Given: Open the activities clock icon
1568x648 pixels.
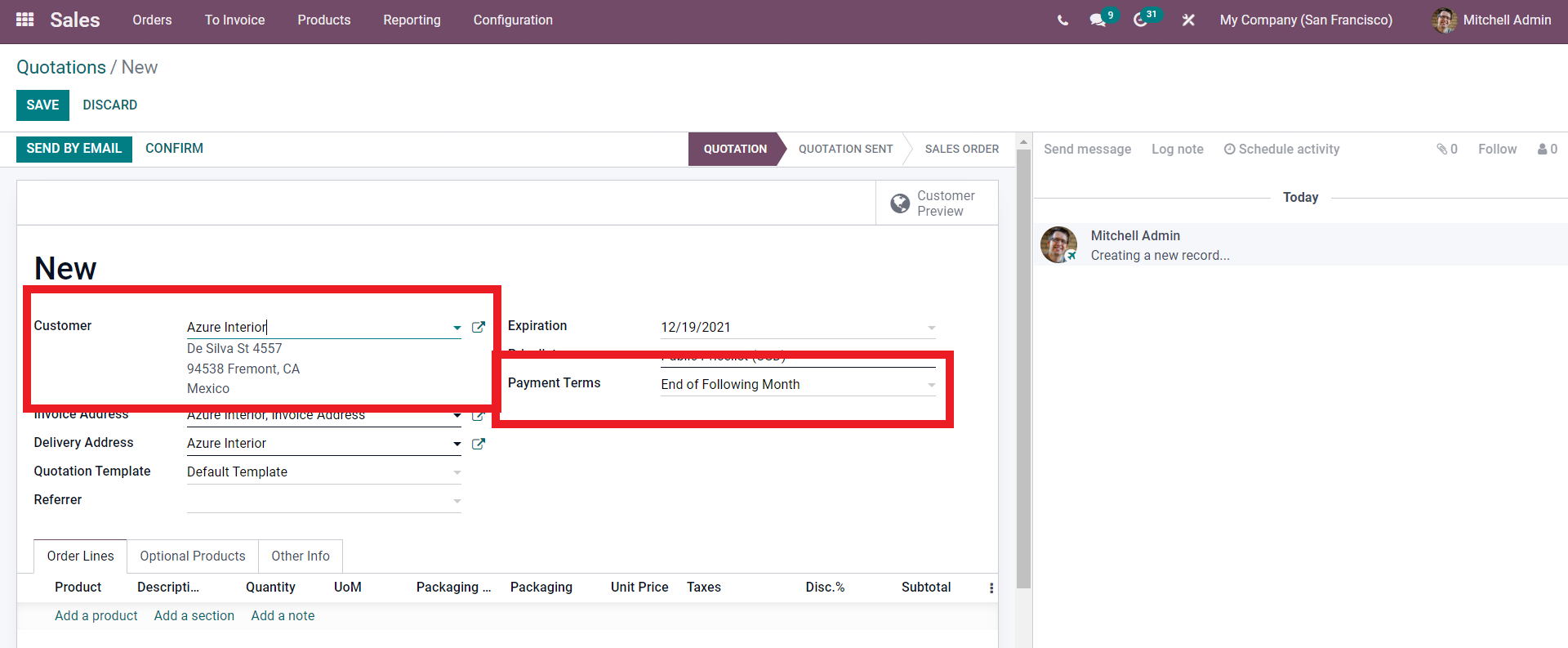Looking at the screenshot, I should point(1141,20).
